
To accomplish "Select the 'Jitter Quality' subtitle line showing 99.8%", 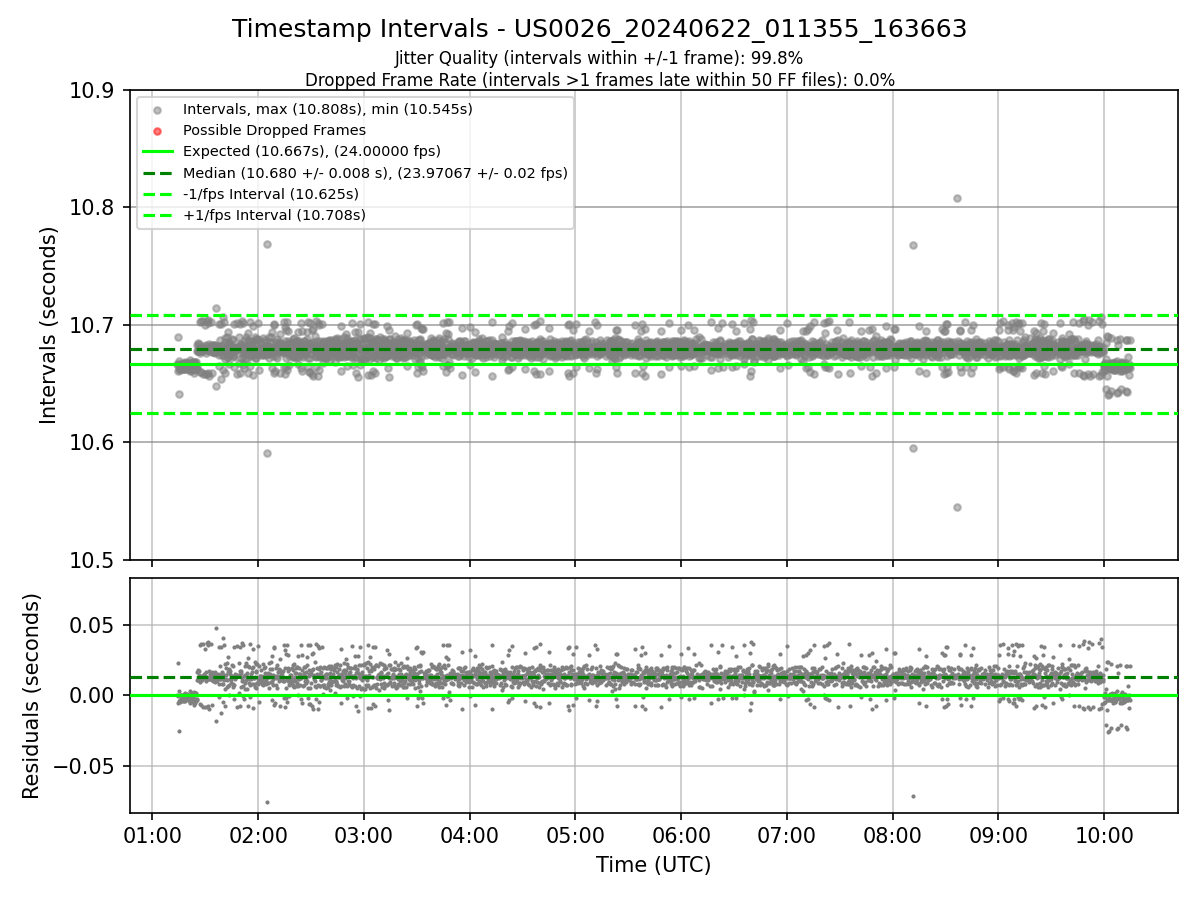I will pos(599,58).
